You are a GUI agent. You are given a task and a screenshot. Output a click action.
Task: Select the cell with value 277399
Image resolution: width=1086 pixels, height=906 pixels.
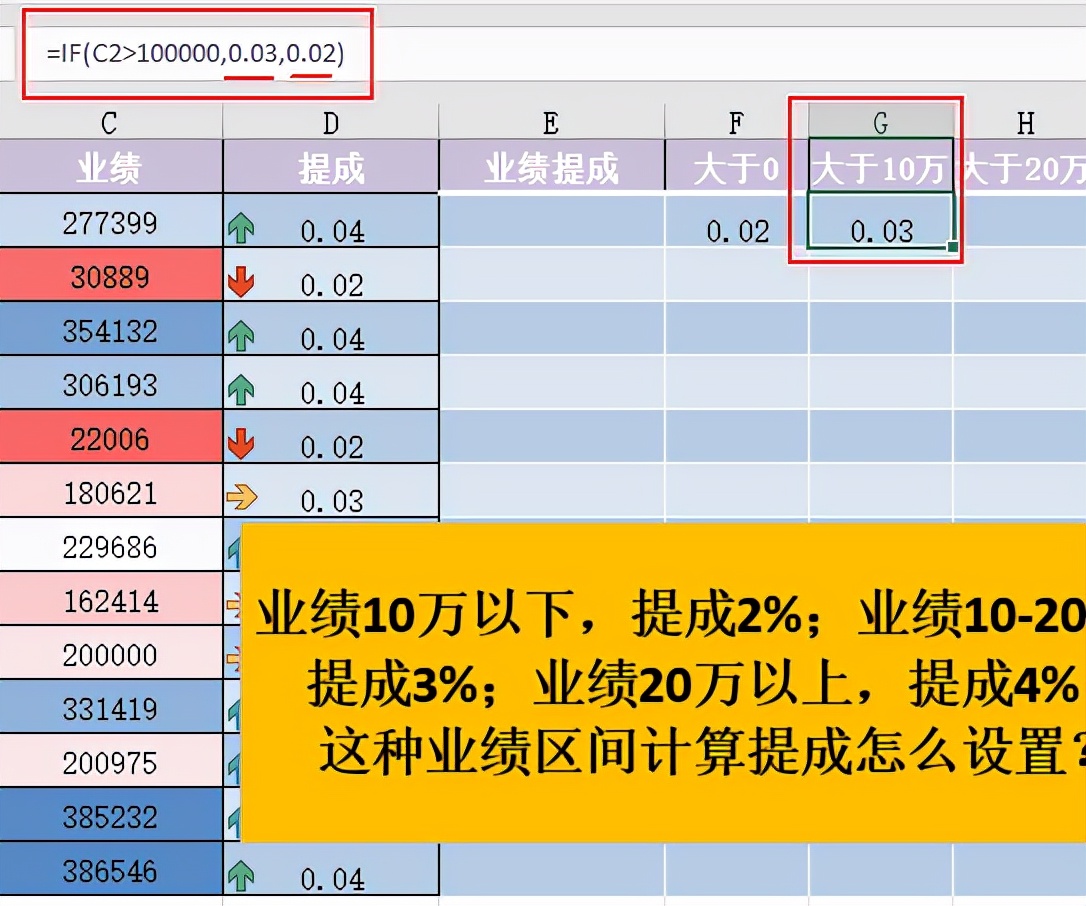click(x=111, y=220)
